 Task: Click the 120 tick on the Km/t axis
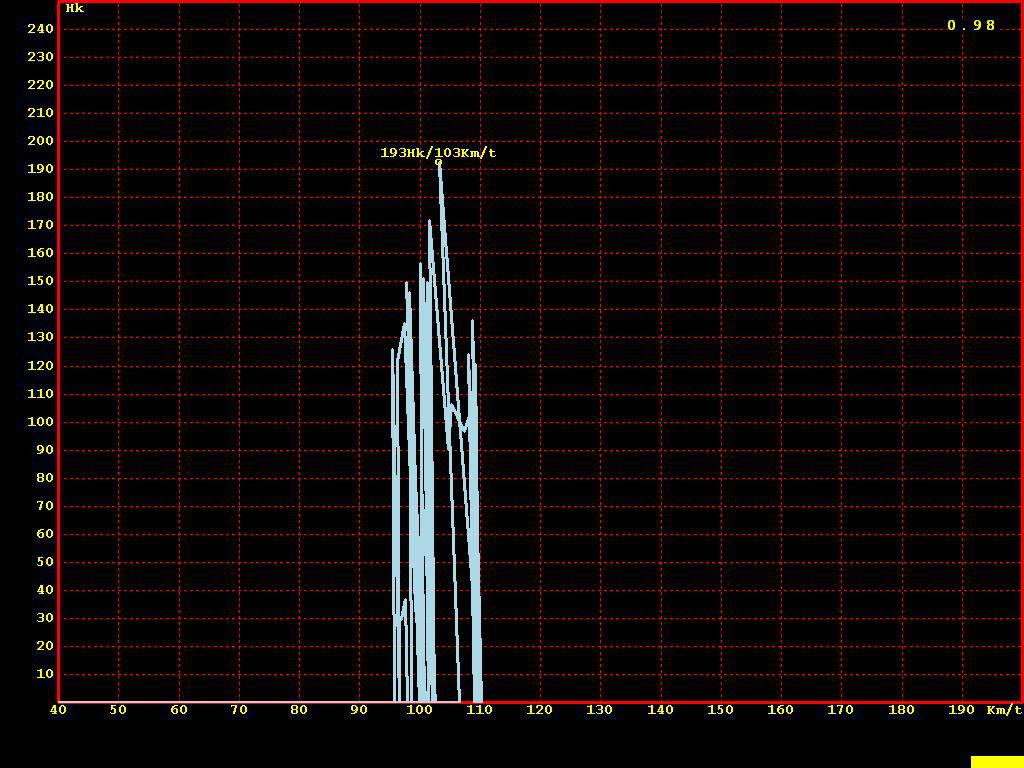[539, 710]
